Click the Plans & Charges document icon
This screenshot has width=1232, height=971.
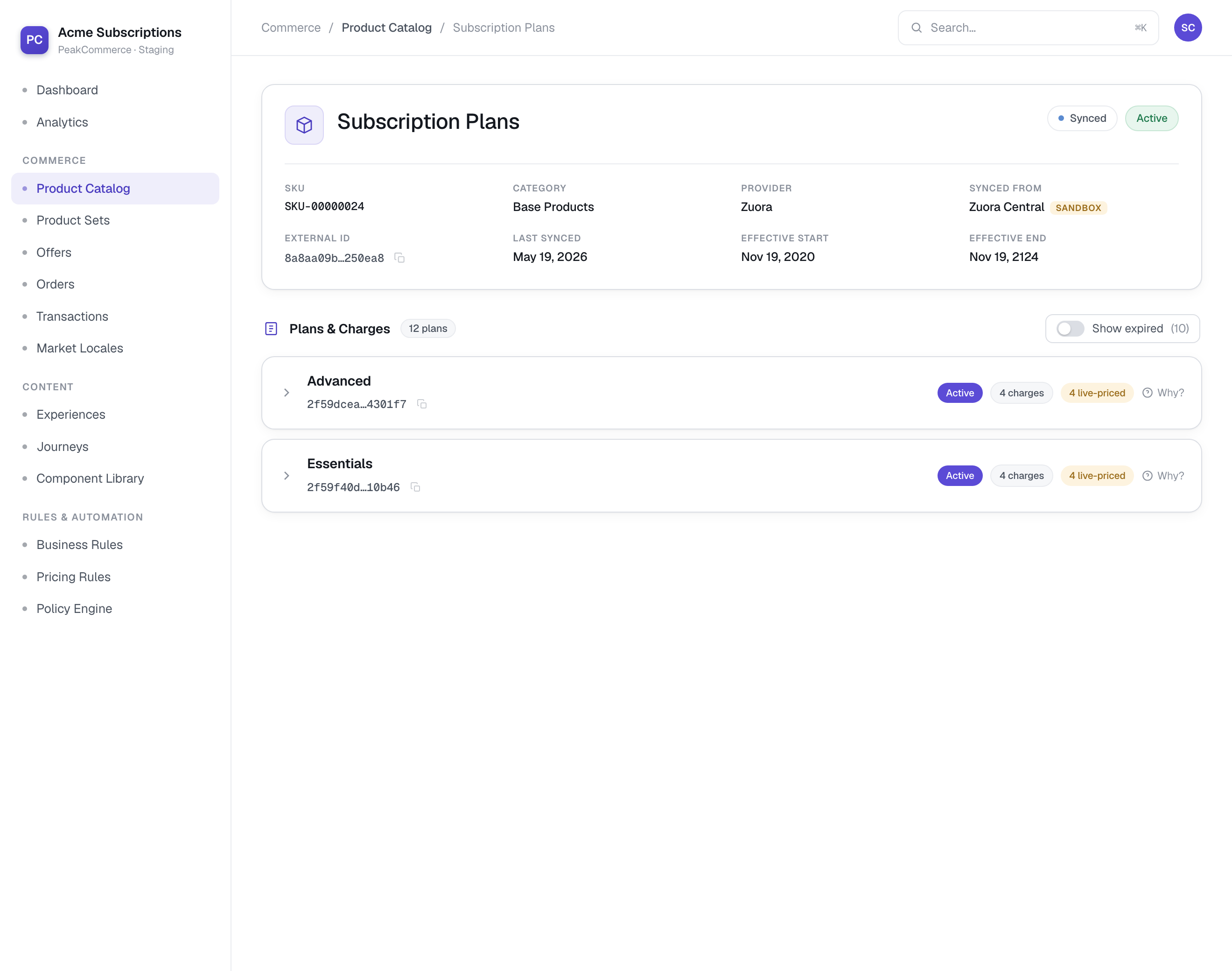coord(271,329)
